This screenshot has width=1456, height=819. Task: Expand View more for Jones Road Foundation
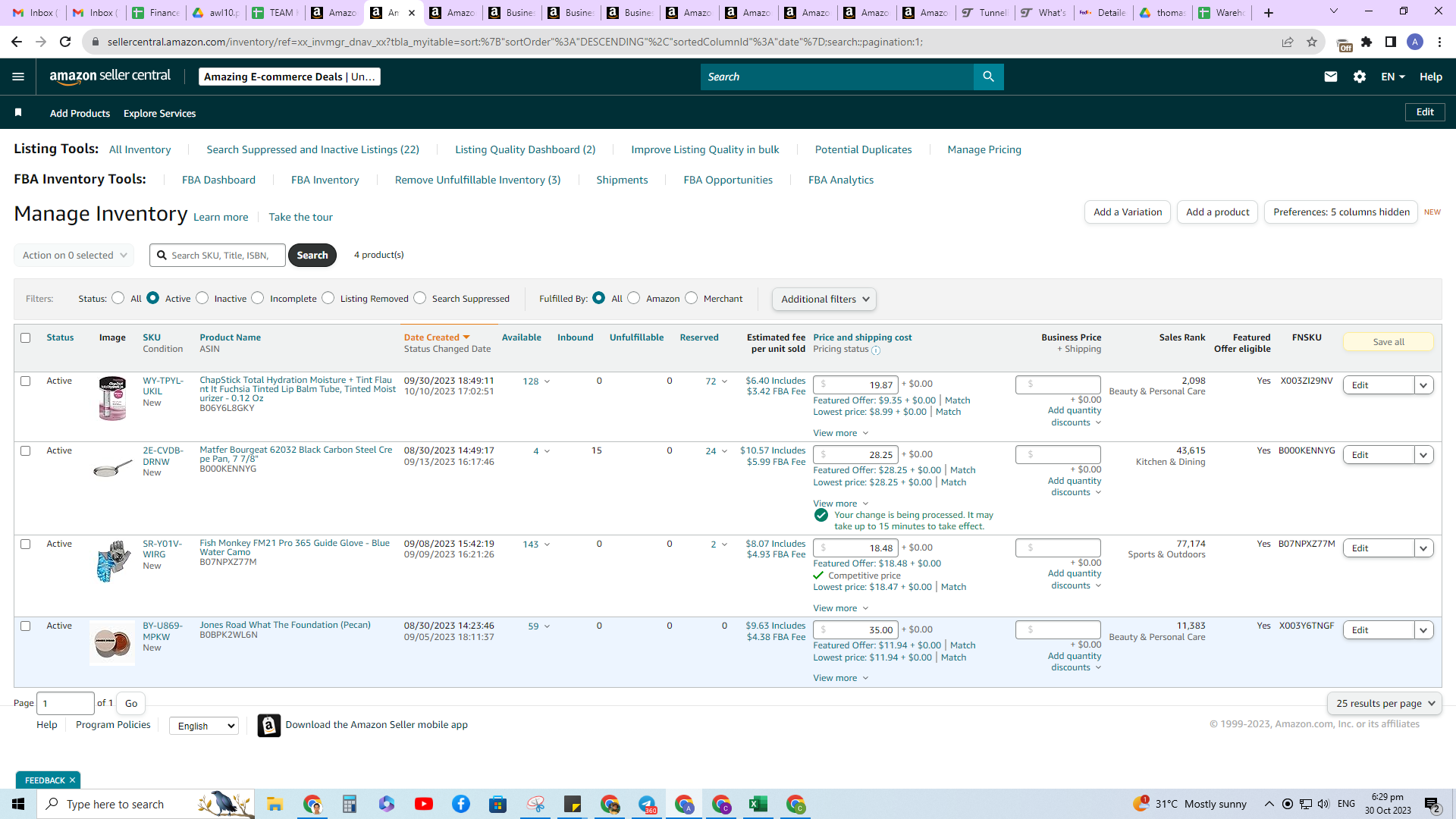click(840, 678)
